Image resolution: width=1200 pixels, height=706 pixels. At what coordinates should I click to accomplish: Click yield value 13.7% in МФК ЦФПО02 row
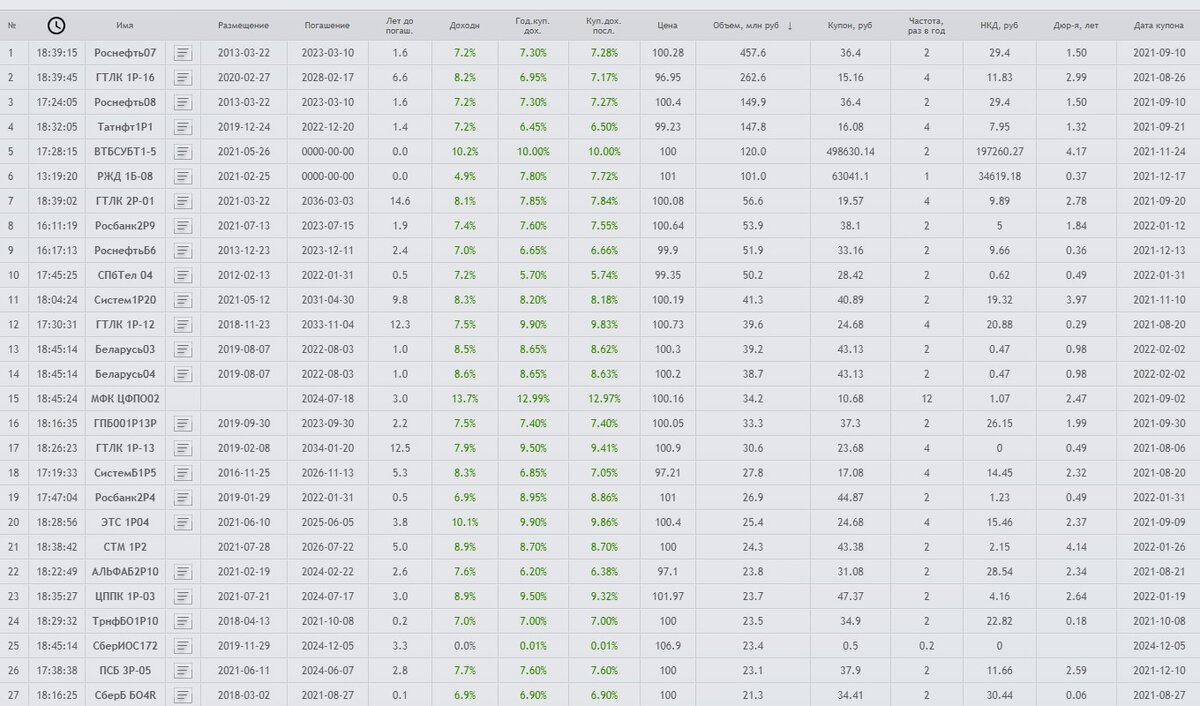[465, 398]
